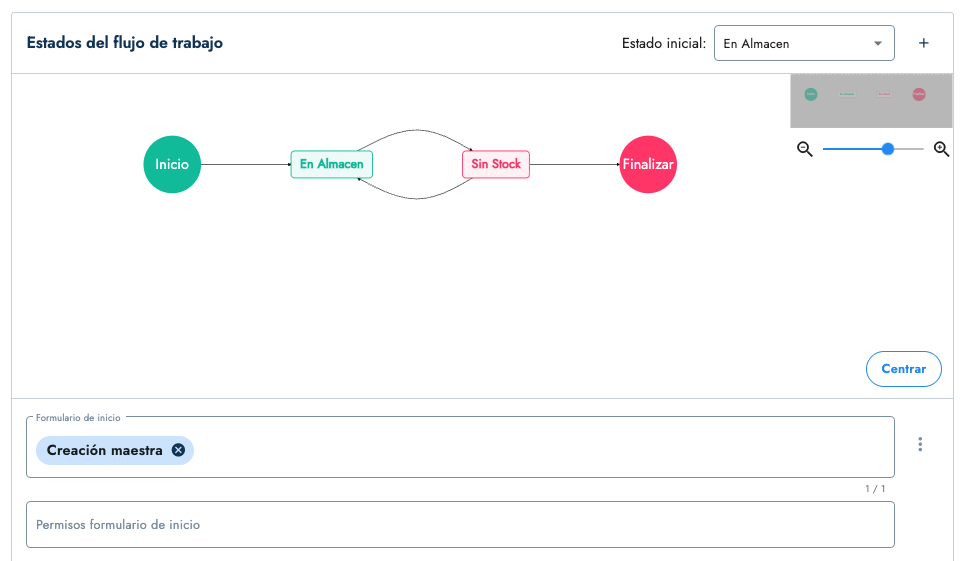Viewport: 968px width, 561px height.
Task: Select the green Inicio node
Action: [x=172, y=164]
